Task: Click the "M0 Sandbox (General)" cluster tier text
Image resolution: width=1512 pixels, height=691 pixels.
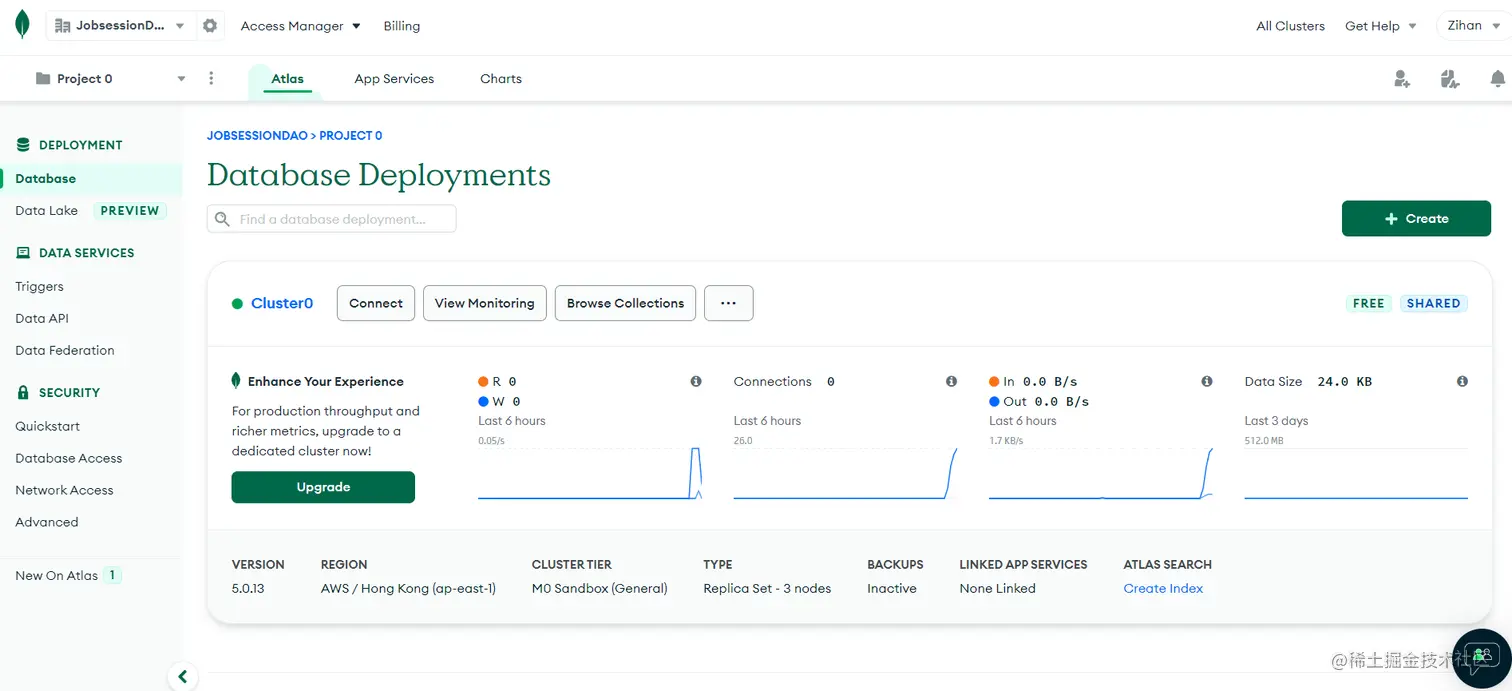Action: pyautogui.click(x=600, y=589)
